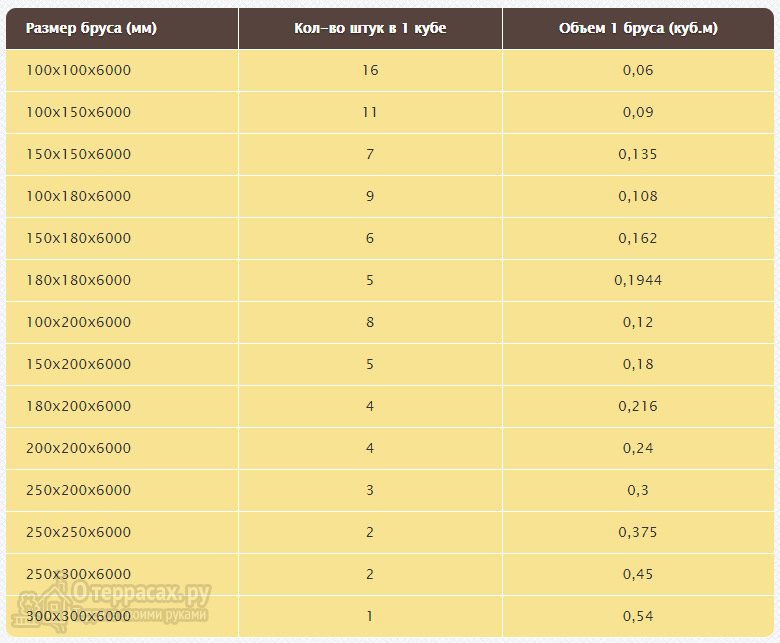Image resolution: width=780 pixels, height=643 pixels.
Task: Click the volume value 0,216
Action: [x=638, y=406]
